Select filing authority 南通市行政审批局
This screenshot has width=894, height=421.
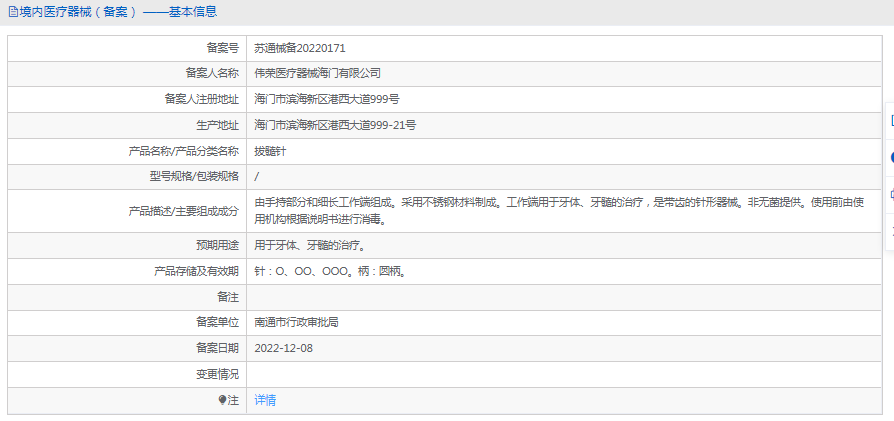pos(296,322)
